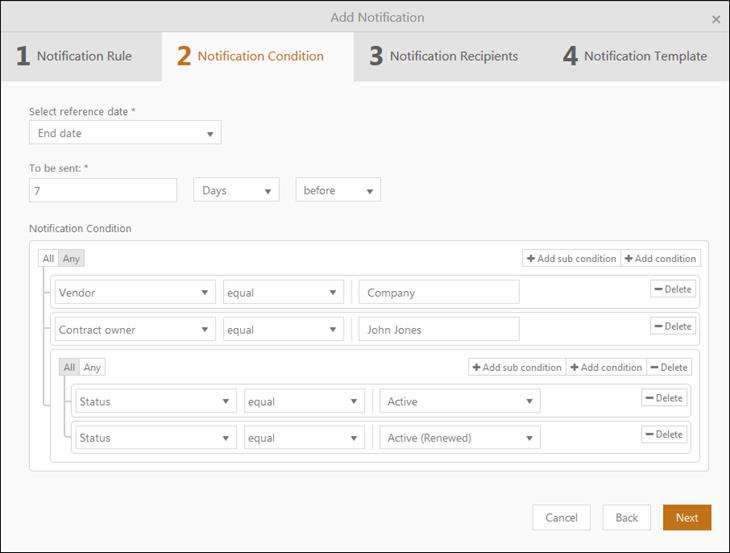
Task: Add condition to top-level group
Action: (x=660, y=258)
